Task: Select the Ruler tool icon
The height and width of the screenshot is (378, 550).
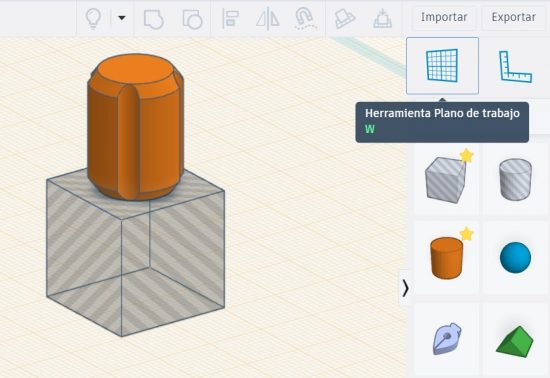Action: [x=515, y=67]
